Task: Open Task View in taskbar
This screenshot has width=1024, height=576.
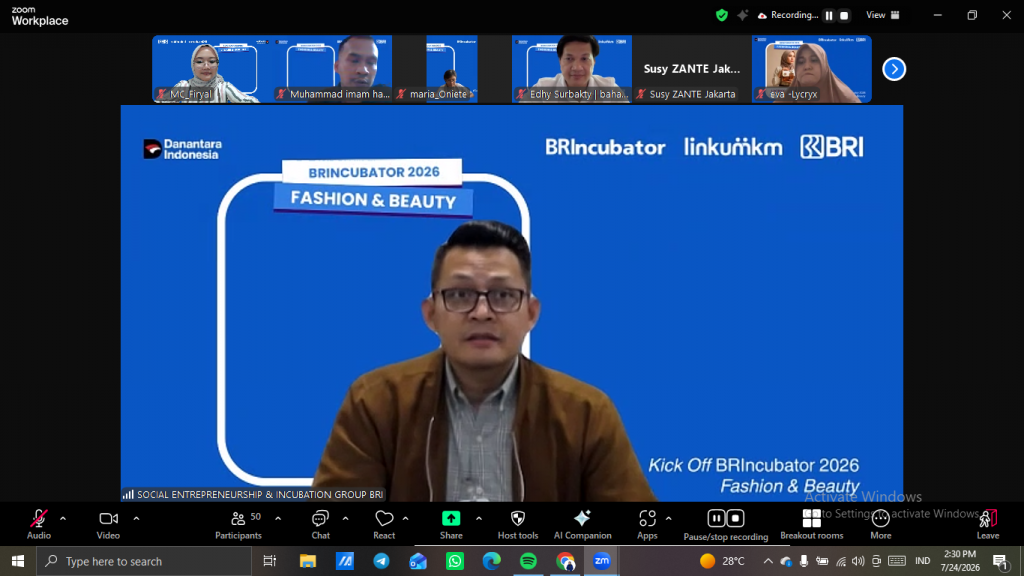Action: coord(270,561)
